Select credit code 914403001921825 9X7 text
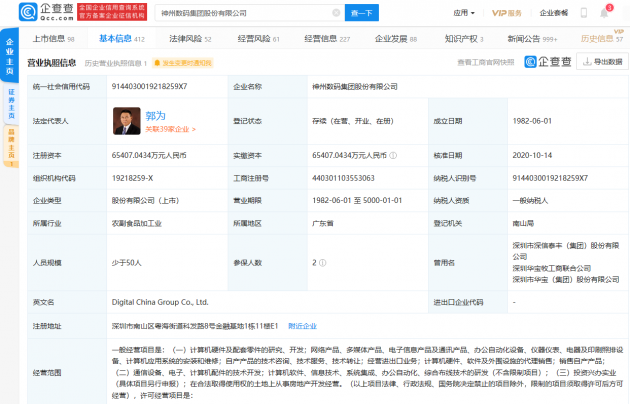The height and width of the screenshot is (404, 630). click(x=149, y=86)
